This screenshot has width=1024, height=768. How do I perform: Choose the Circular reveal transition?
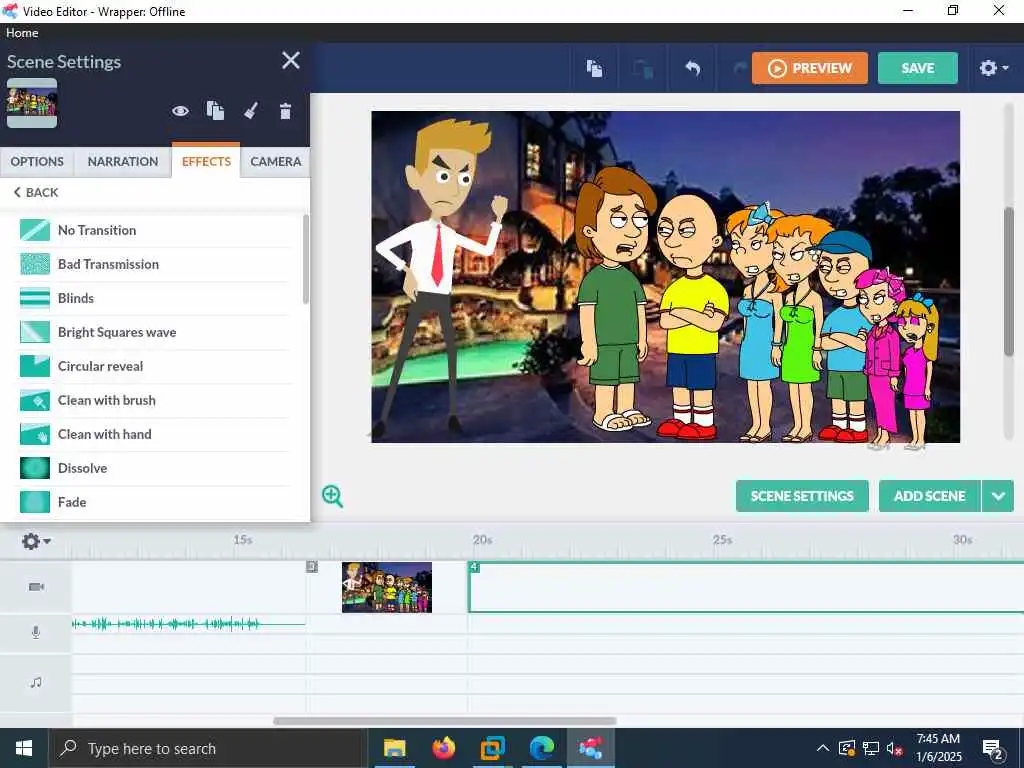154,366
